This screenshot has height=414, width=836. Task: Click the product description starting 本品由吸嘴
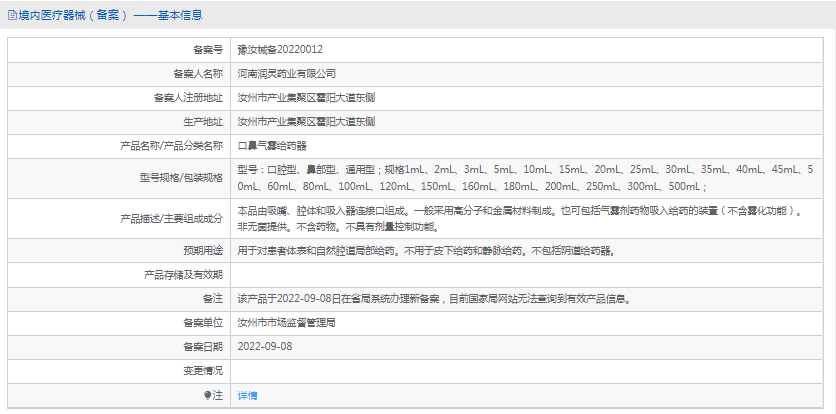coord(521,219)
